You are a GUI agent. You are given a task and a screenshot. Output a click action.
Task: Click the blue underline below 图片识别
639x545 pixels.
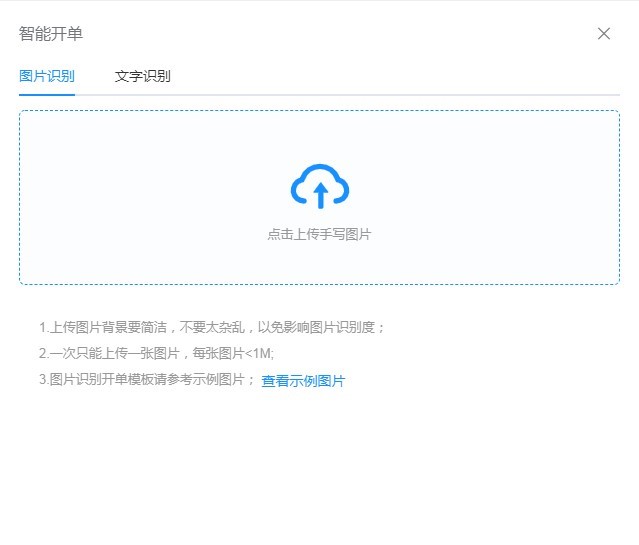46,94
